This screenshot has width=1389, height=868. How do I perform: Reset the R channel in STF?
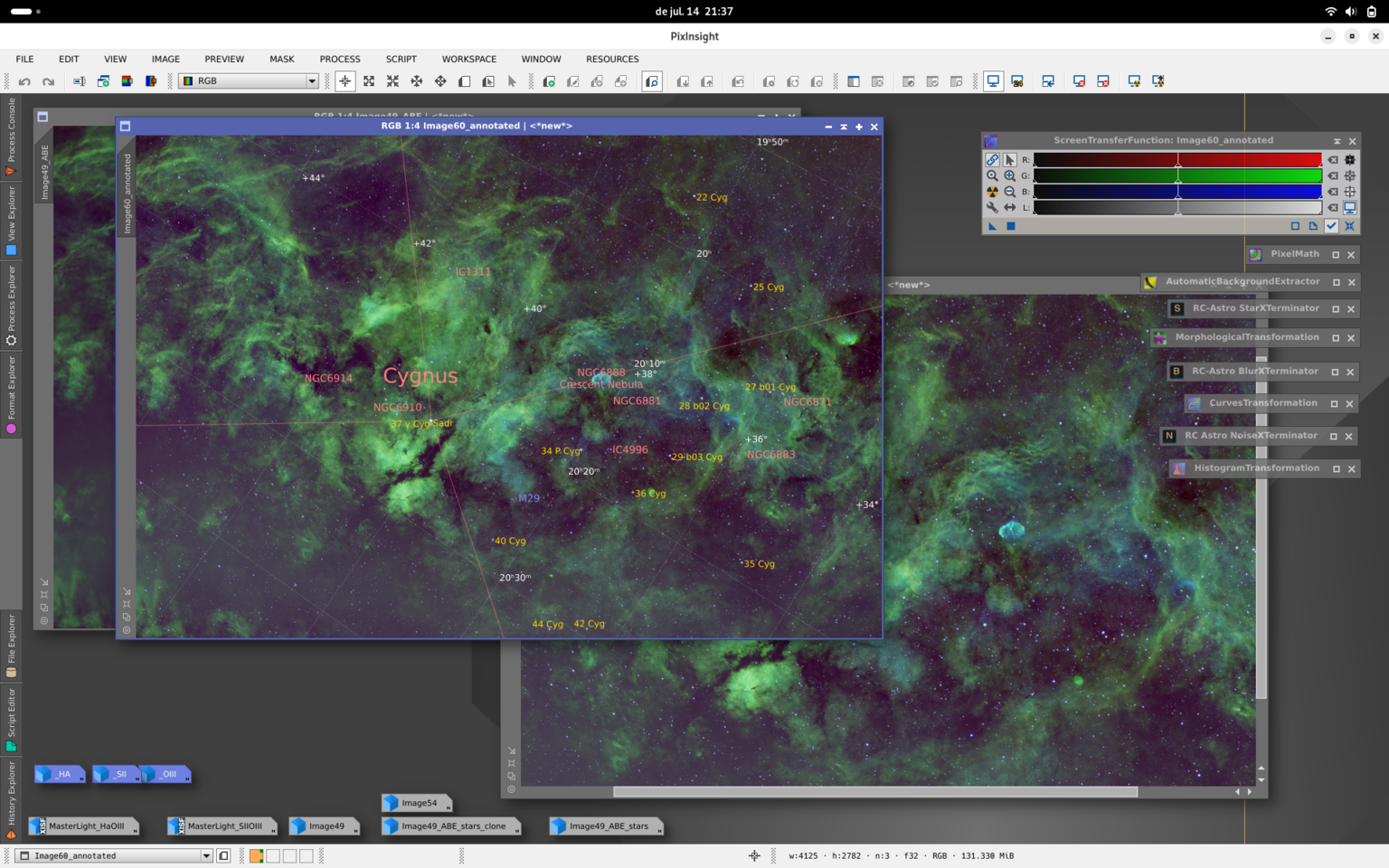1333,160
